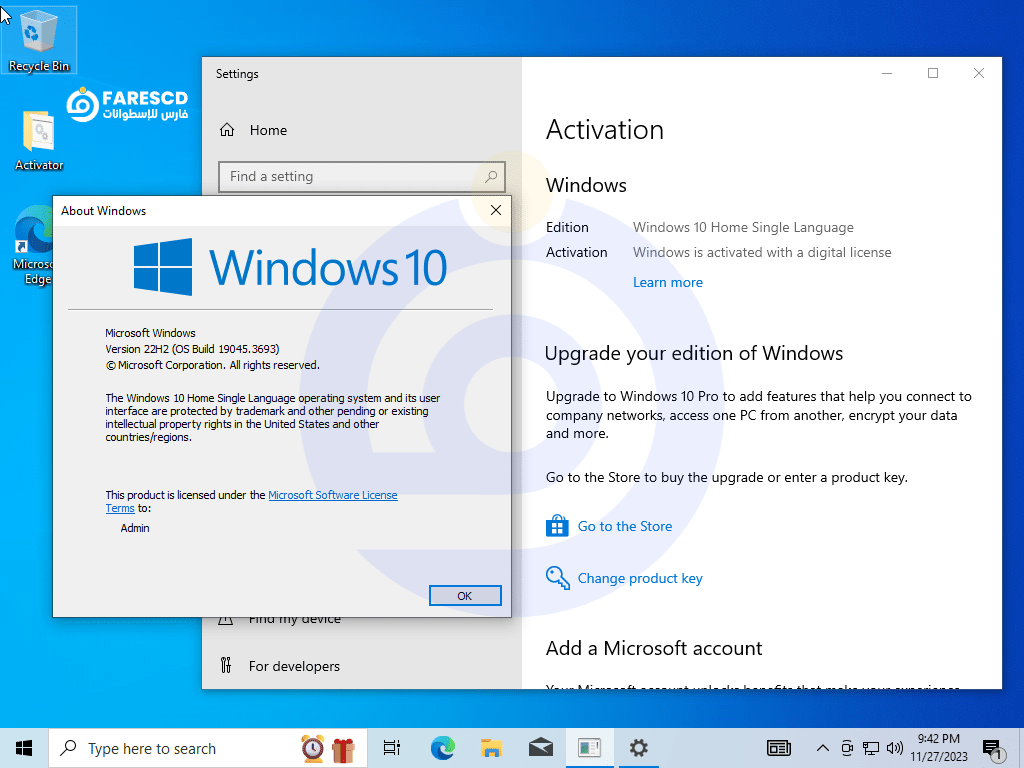Open Task View from taskbar

pyautogui.click(x=392, y=748)
